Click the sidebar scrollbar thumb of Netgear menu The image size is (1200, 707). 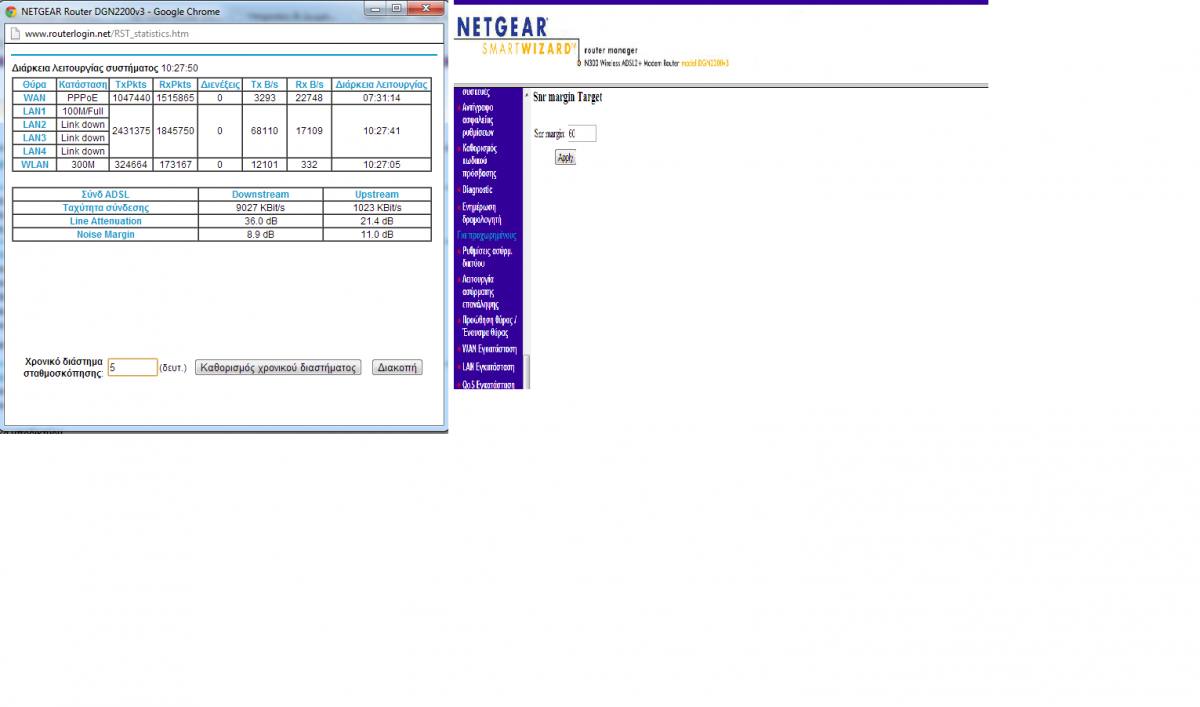(x=528, y=371)
